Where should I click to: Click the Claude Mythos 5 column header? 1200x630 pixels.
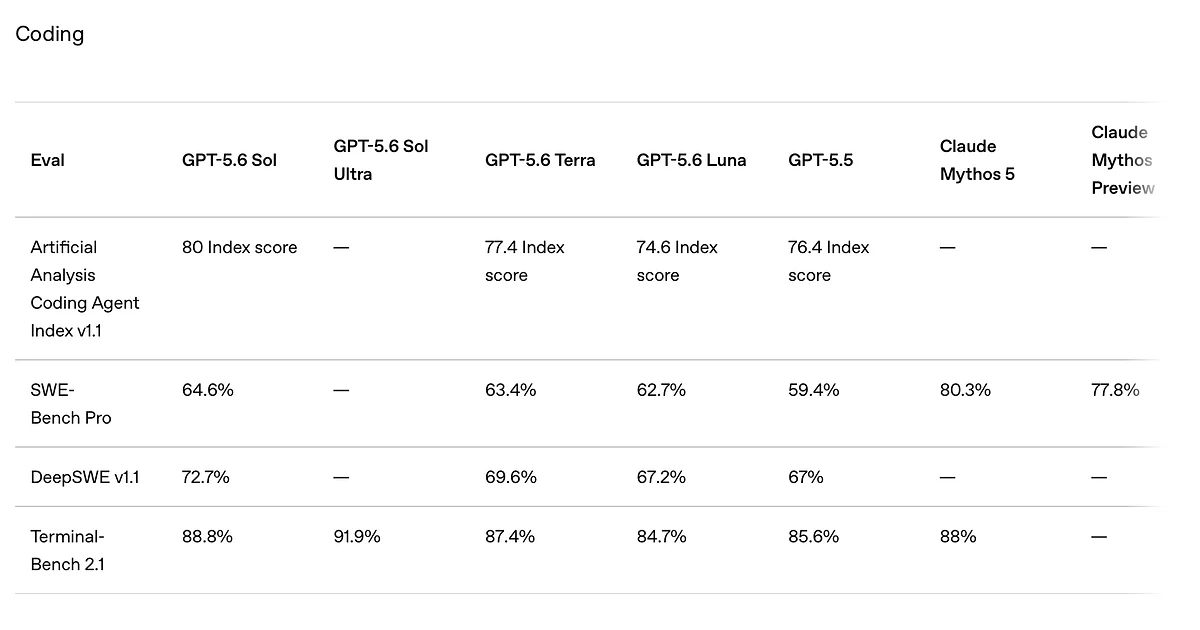(977, 160)
